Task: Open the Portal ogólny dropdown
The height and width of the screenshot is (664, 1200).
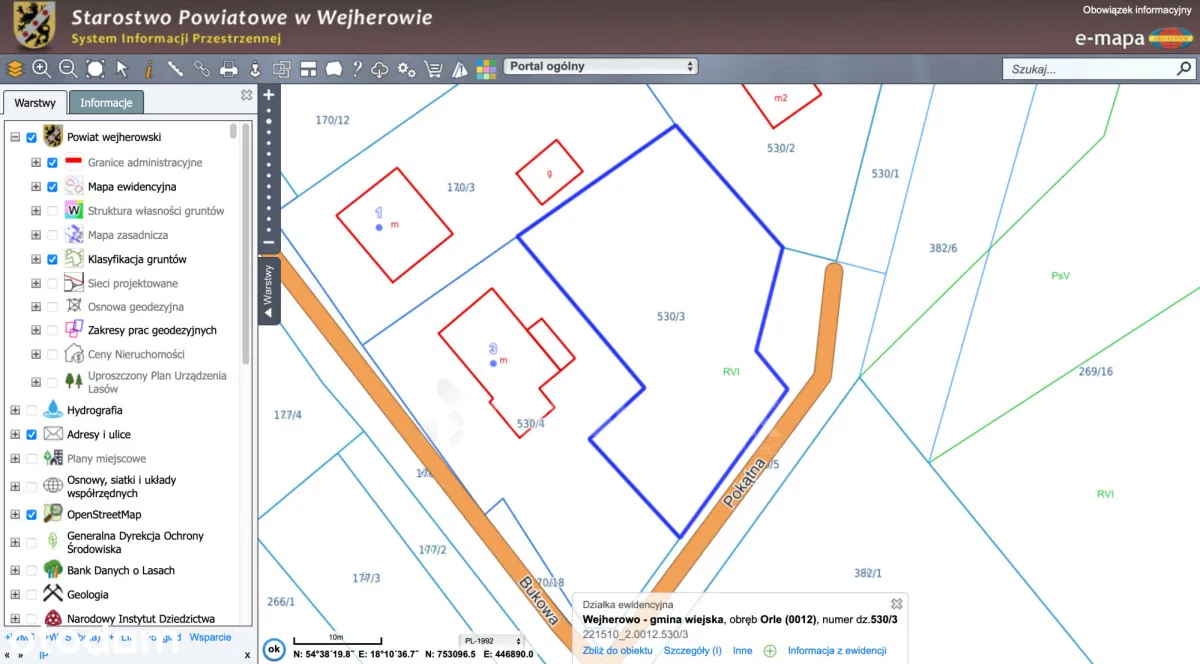Action: [x=600, y=67]
